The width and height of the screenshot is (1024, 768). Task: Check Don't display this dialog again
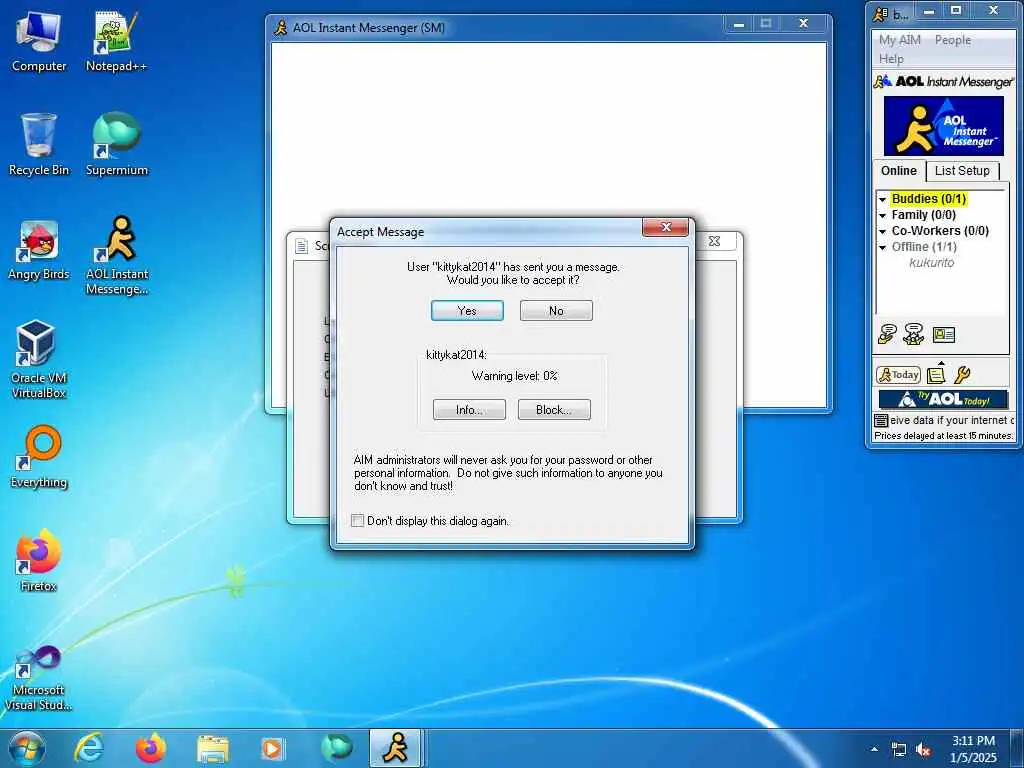[357, 520]
